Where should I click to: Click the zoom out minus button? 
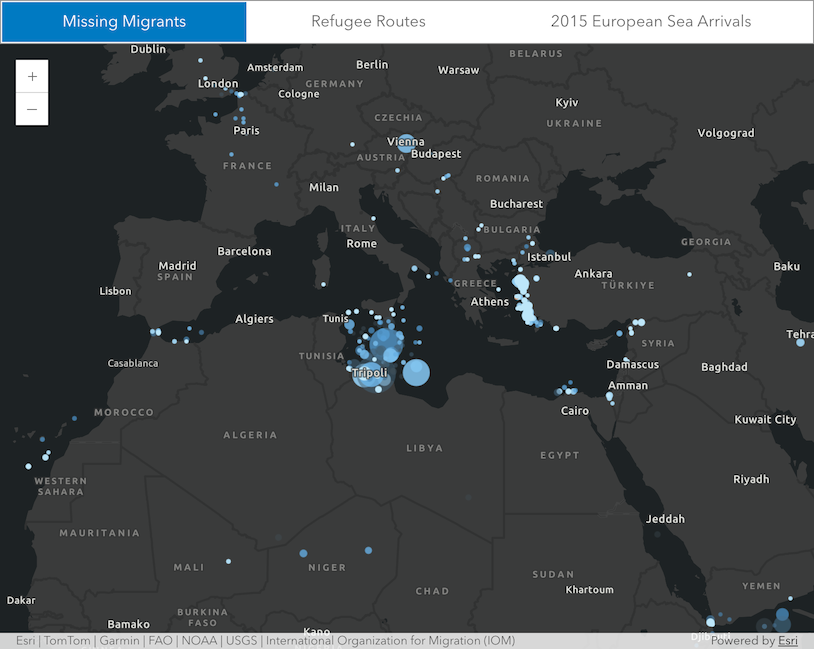(32, 109)
